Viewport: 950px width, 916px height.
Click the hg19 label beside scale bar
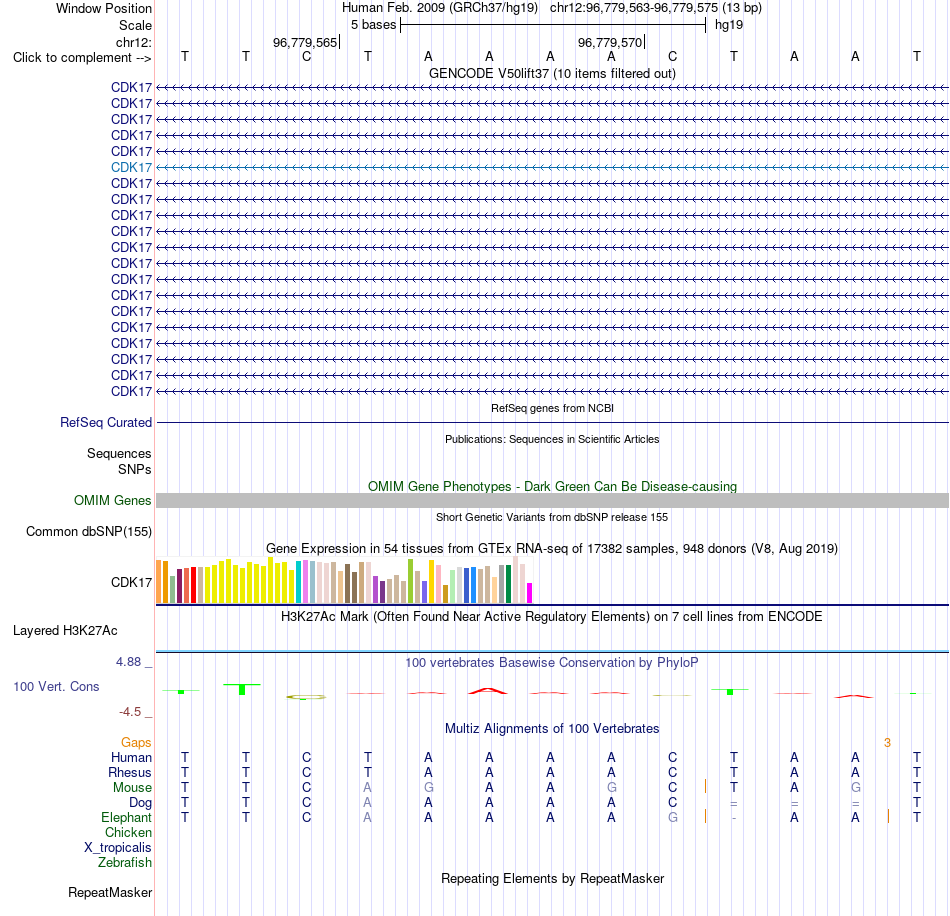click(729, 25)
